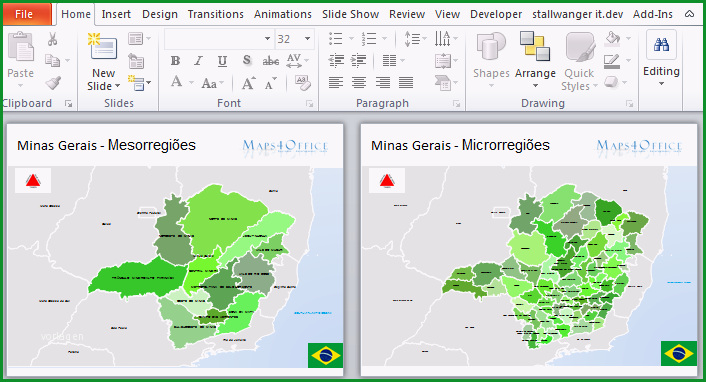Open the View tab

pyautogui.click(x=447, y=14)
